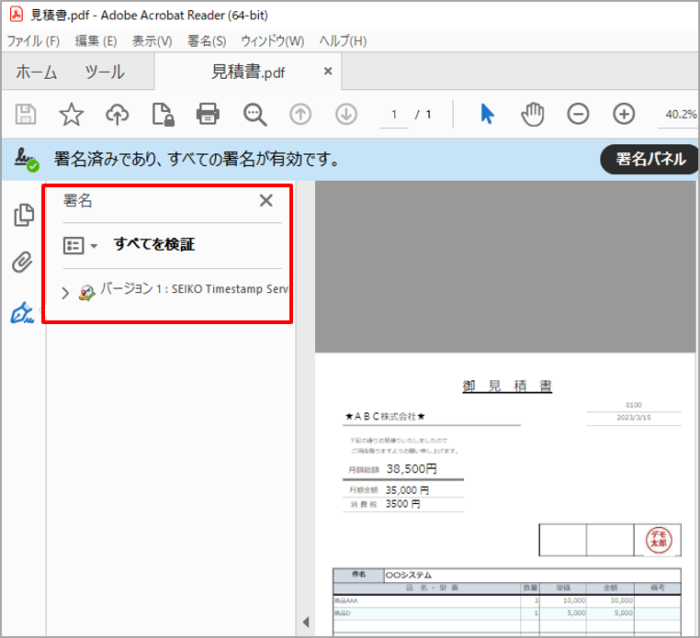Open the protect file lock icon
Image resolution: width=700 pixels, height=638 pixels.
coord(163,115)
